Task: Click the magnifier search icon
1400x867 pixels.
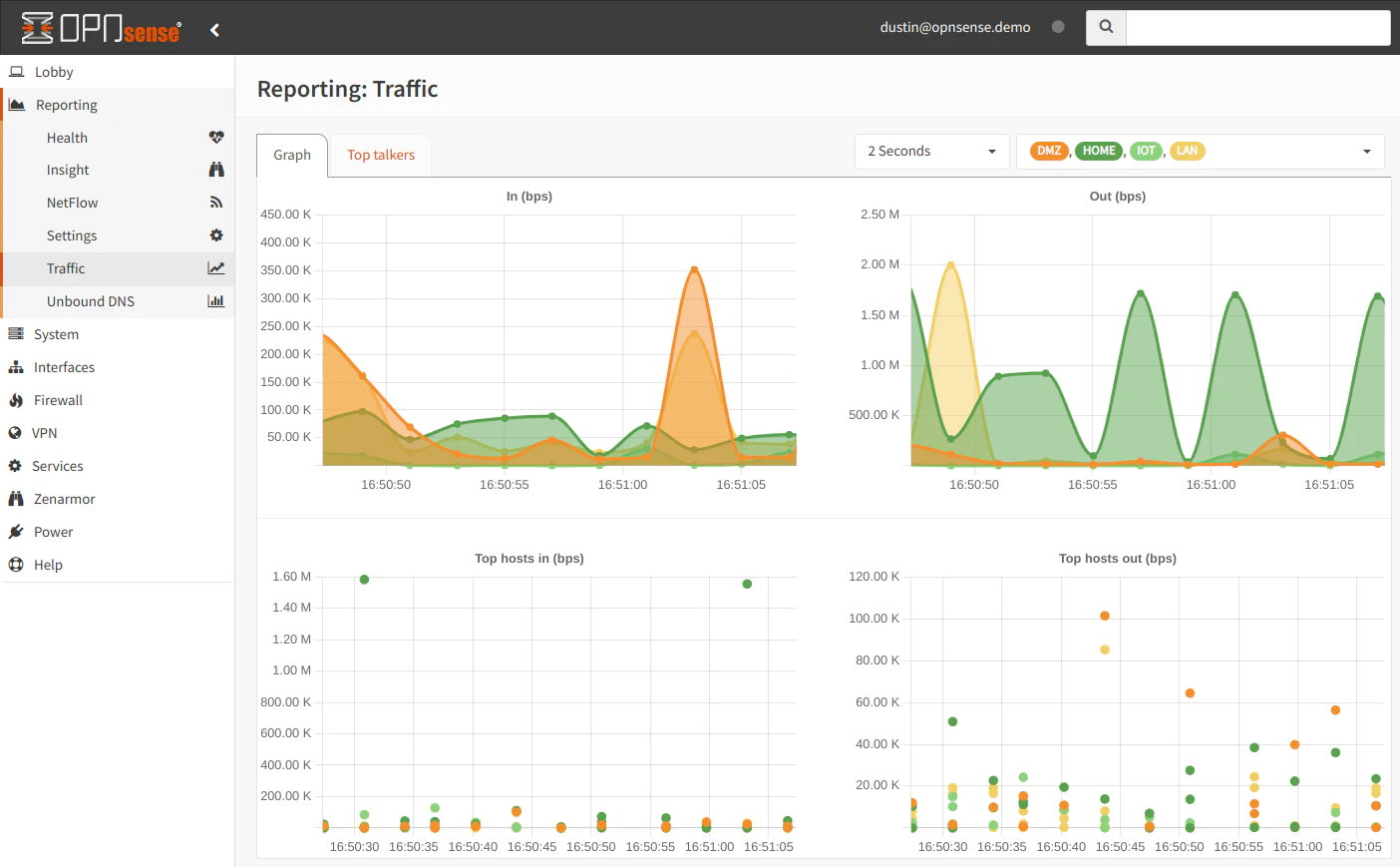Action: (x=1106, y=27)
